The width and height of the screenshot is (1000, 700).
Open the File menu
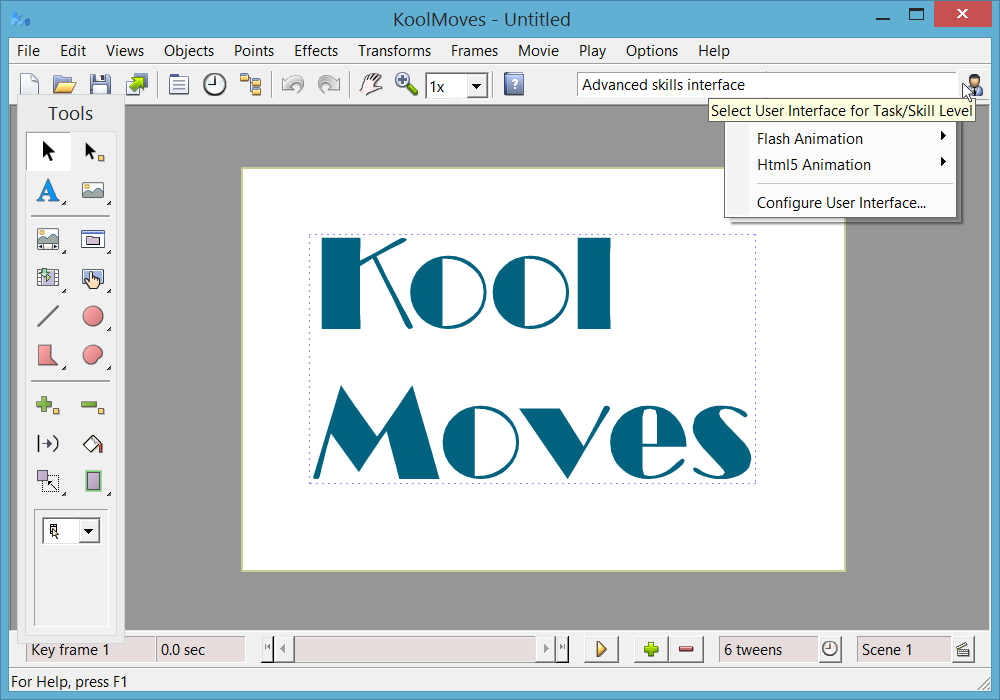click(28, 51)
